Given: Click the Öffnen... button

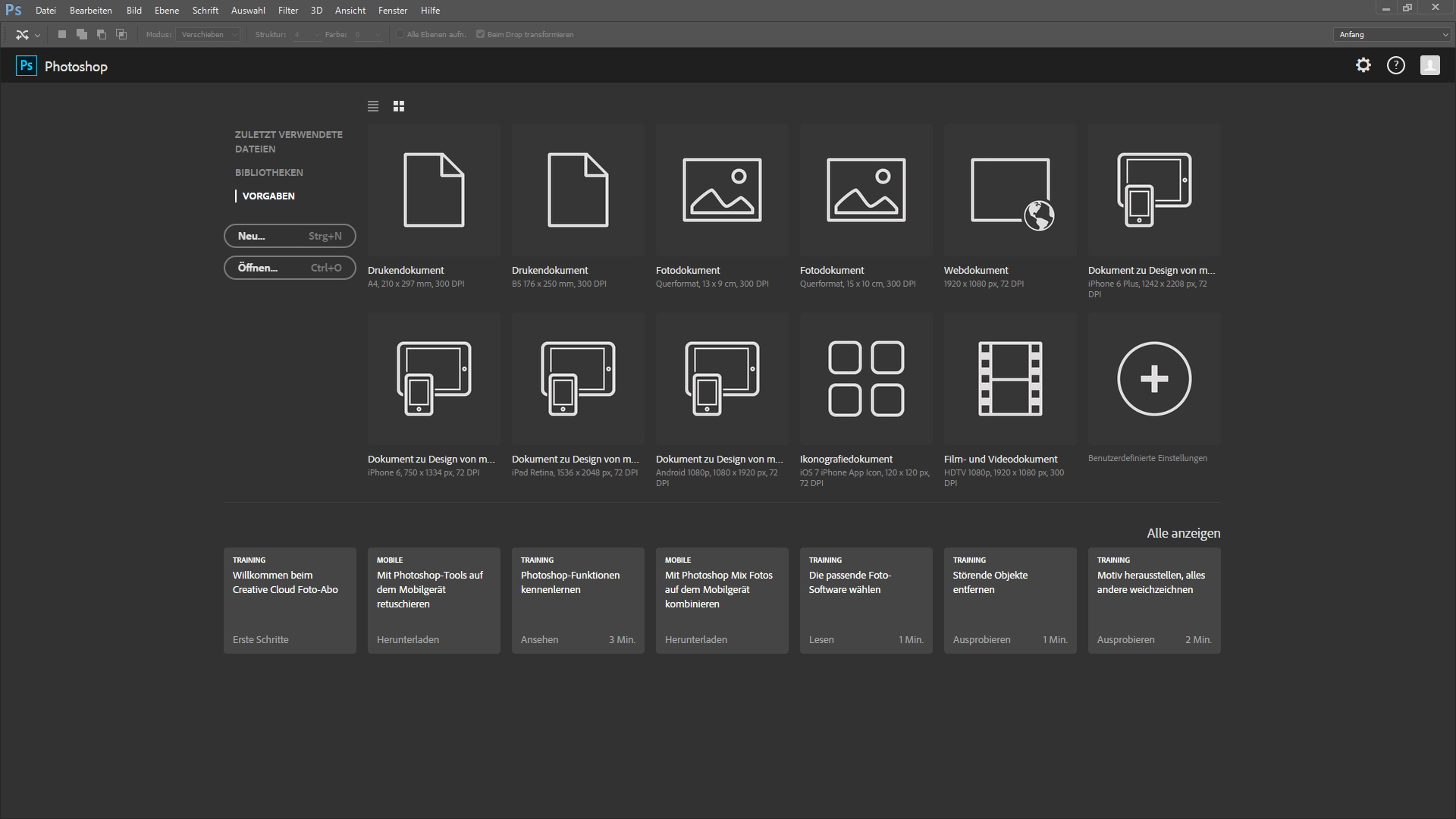Looking at the screenshot, I should 290,268.
